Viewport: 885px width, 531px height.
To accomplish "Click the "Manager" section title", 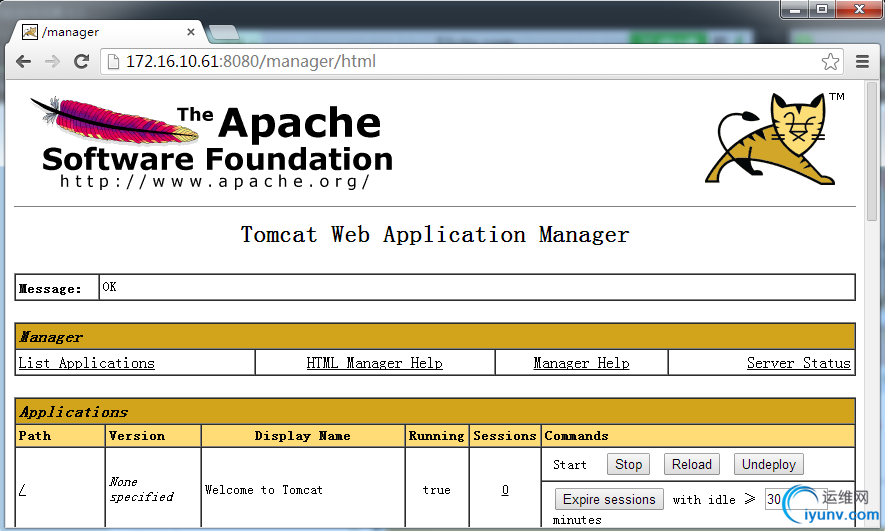I will (x=51, y=337).
